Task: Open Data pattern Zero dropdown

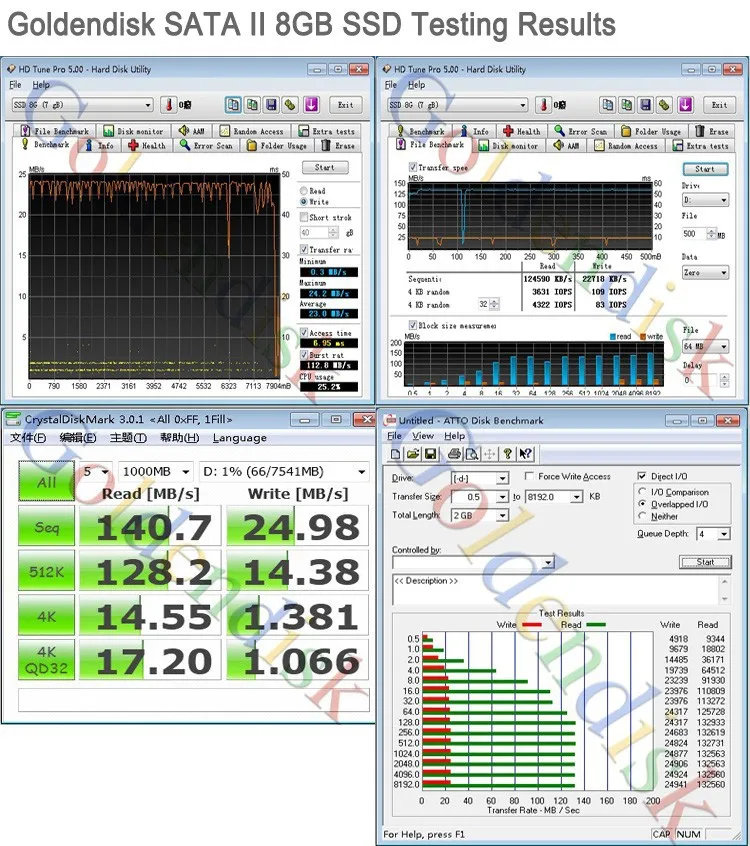Action: 705,272
